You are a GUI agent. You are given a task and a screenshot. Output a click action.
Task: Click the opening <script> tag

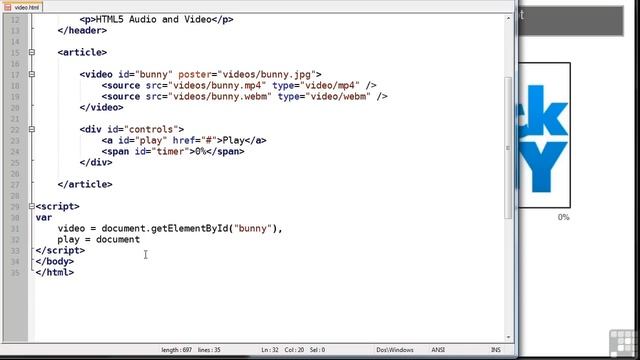pyautogui.click(x=58, y=207)
